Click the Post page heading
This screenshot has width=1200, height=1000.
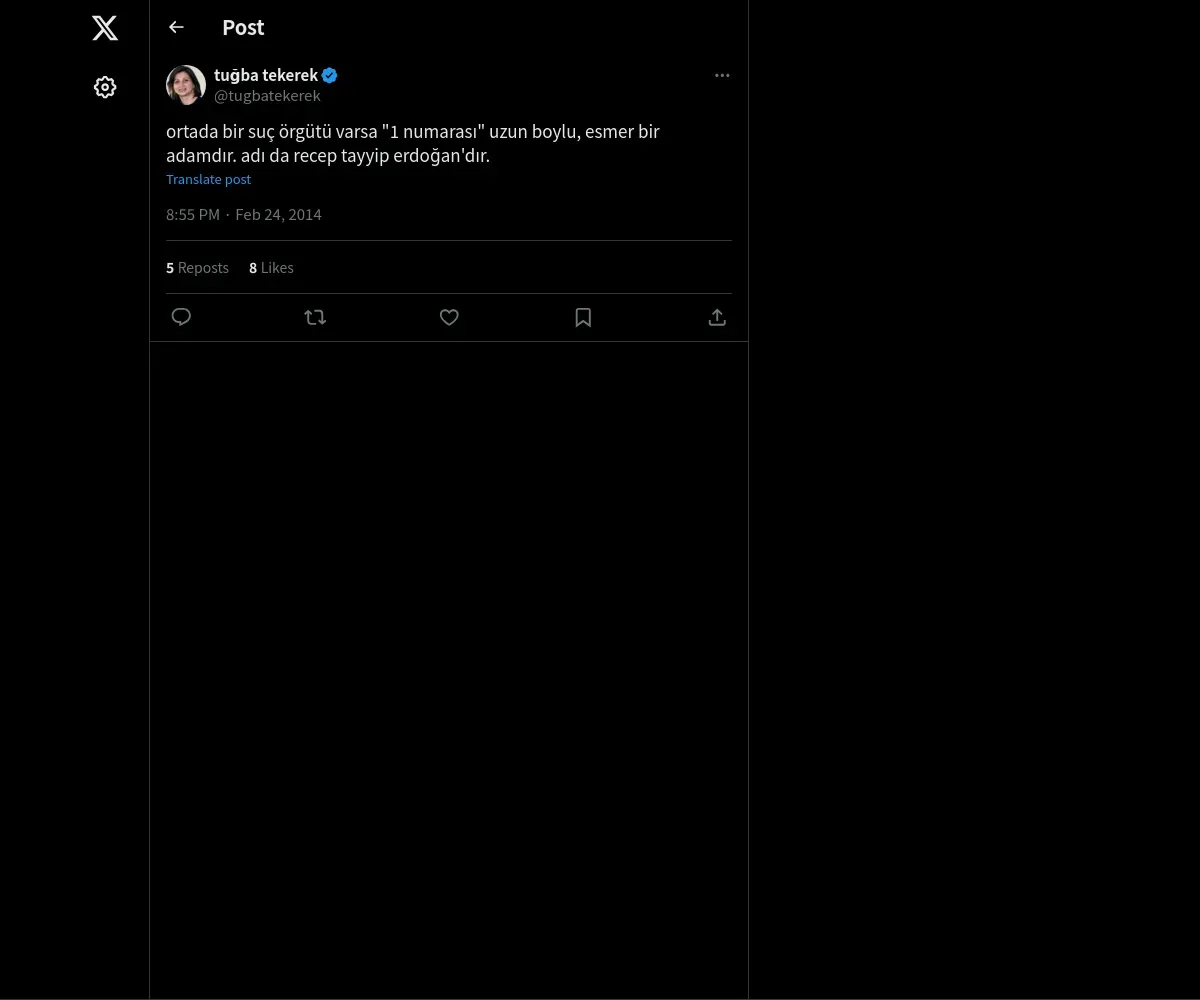tap(243, 28)
